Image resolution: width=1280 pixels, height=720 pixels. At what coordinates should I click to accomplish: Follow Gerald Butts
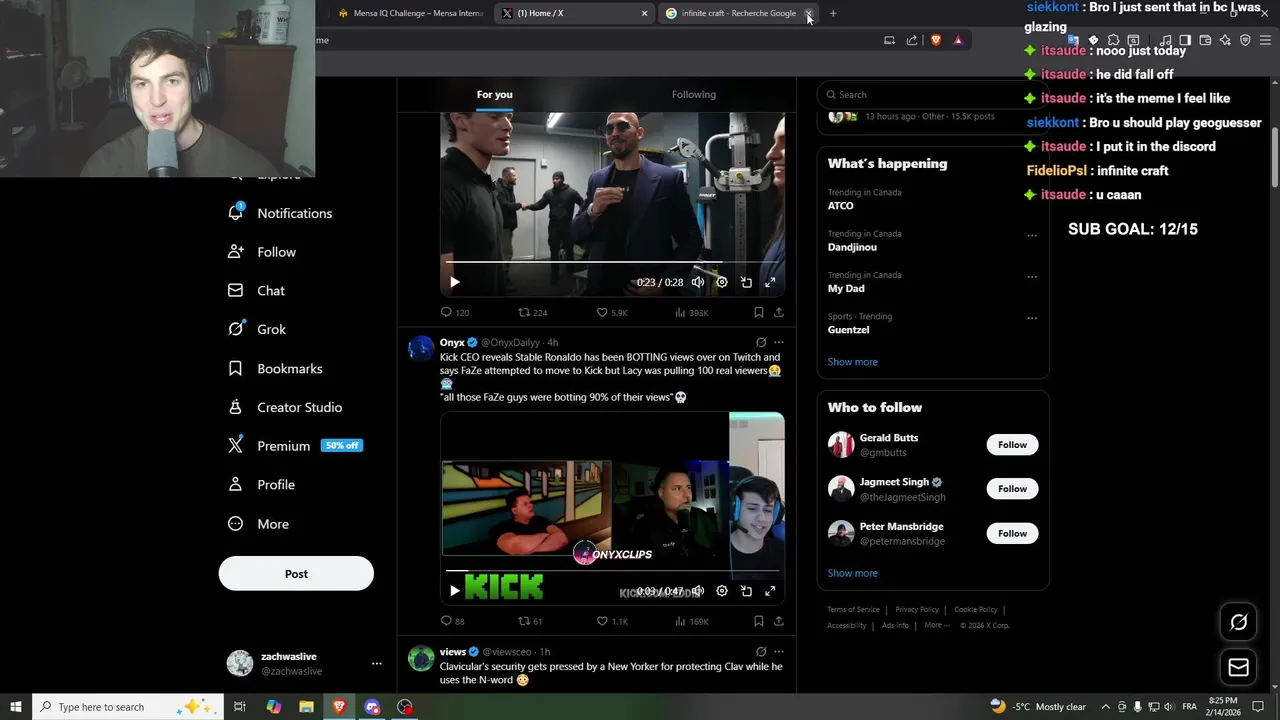click(x=1012, y=445)
